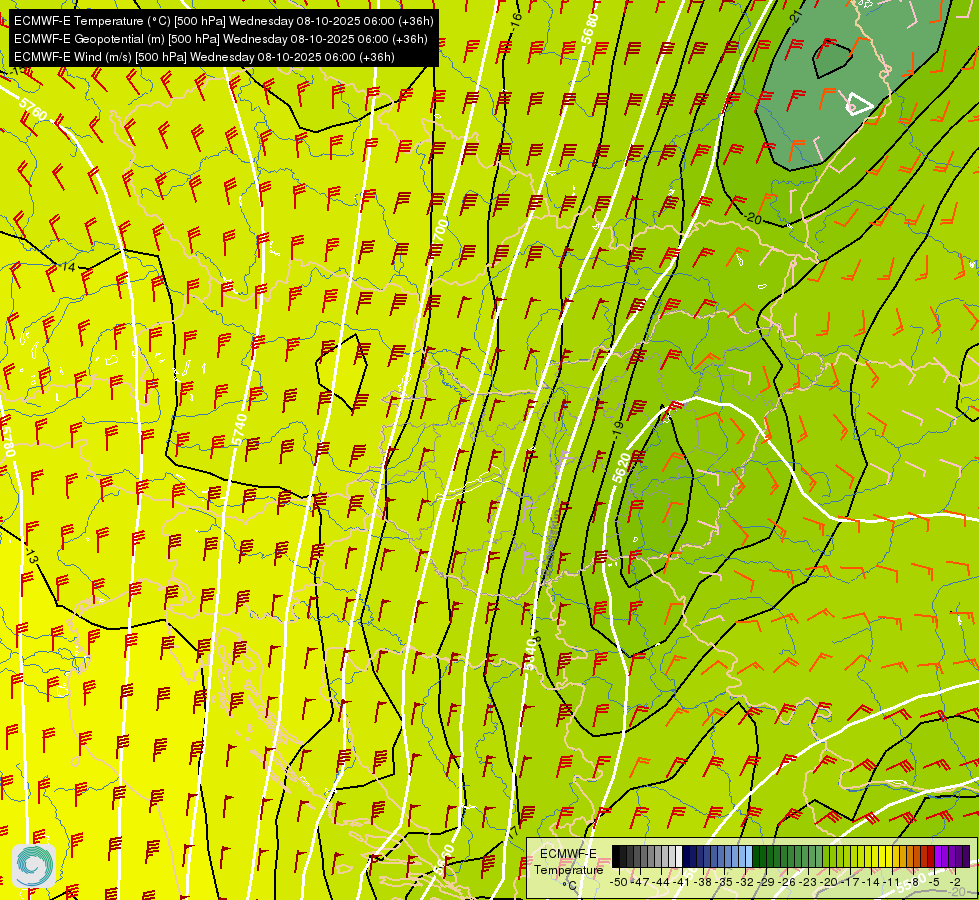Select the ECMWF-E Wind title line

204,57
